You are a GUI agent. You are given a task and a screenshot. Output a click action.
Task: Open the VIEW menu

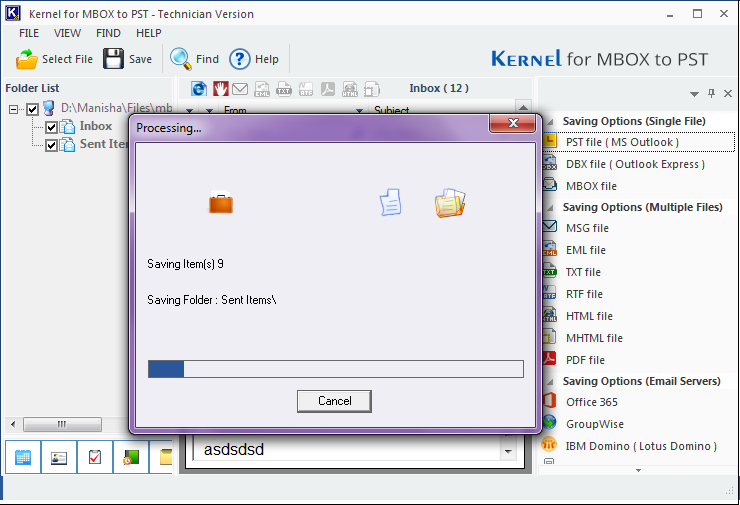(67, 33)
